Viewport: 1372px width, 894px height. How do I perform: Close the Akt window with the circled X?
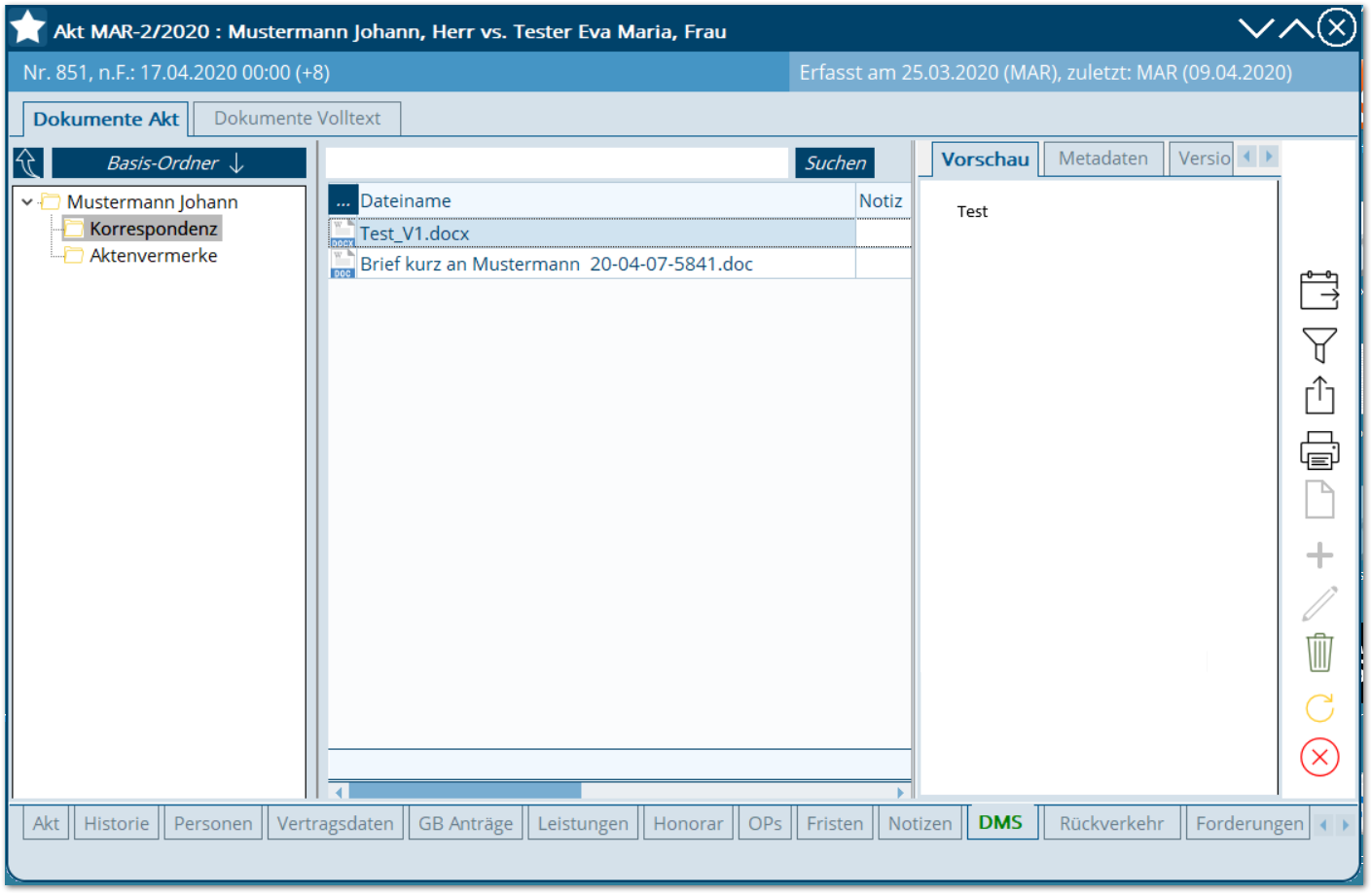[x=1337, y=27]
